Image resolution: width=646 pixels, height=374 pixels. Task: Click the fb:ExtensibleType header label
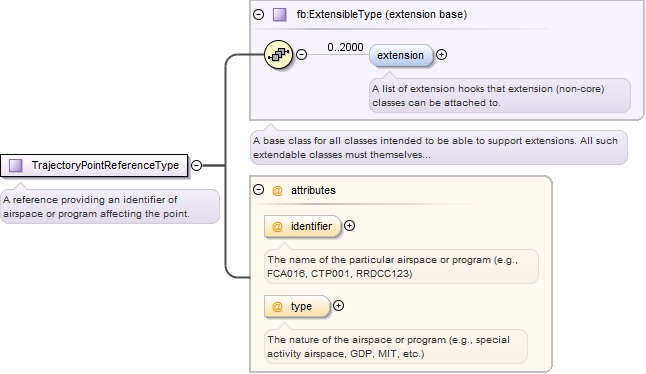(382, 14)
